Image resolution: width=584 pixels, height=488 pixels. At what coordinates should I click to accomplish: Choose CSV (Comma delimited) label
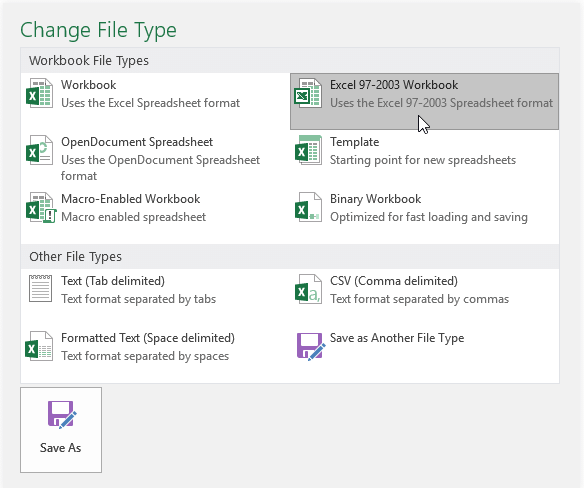click(394, 281)
